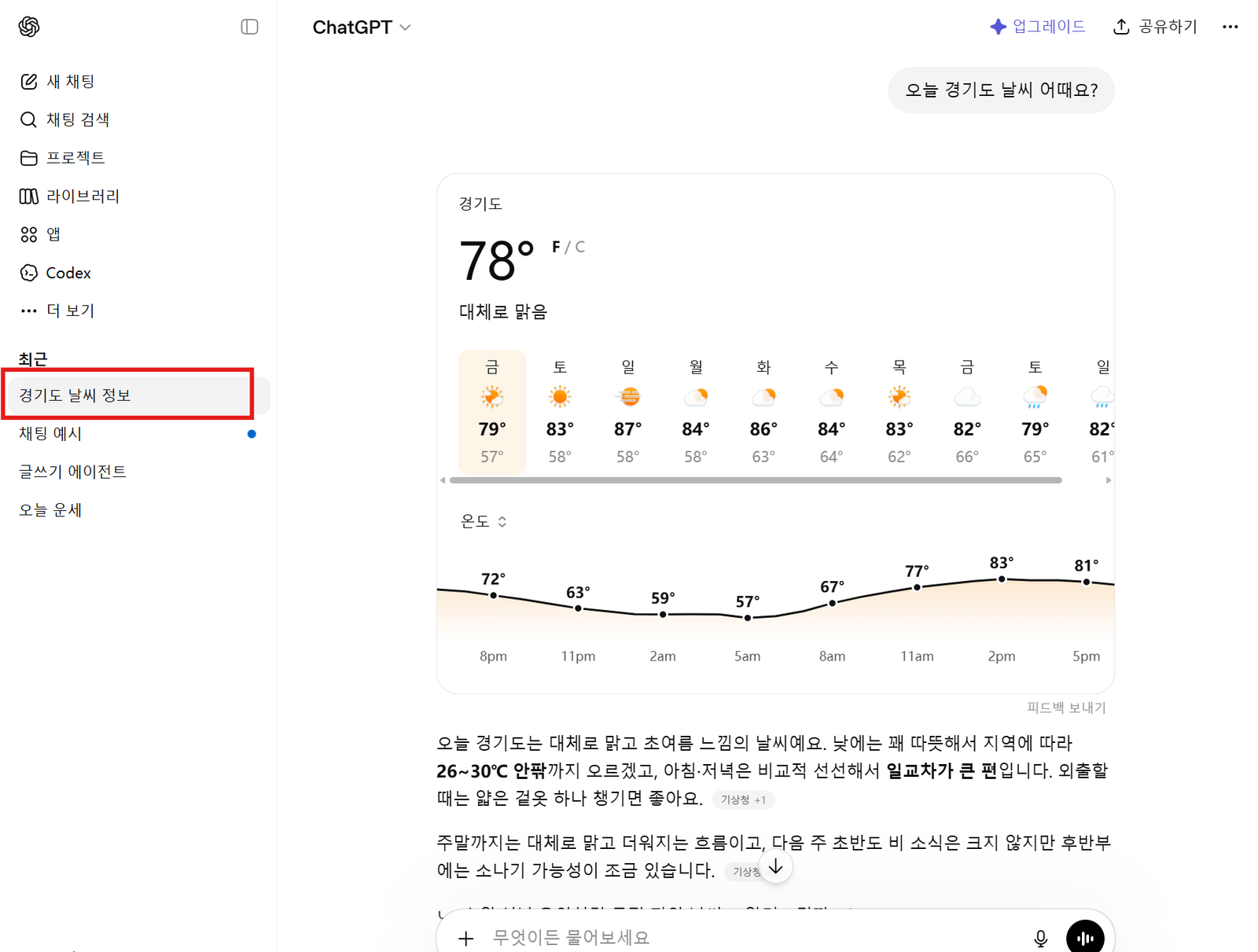Select the 월 forecast day 84°
Screen dimensions: 1258x952
[696, 411]
